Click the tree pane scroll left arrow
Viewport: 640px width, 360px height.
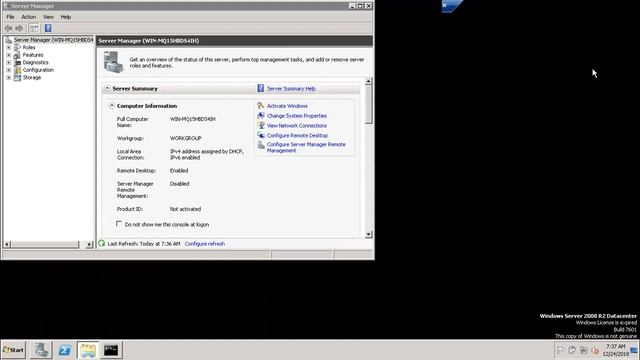pos(7,244)
